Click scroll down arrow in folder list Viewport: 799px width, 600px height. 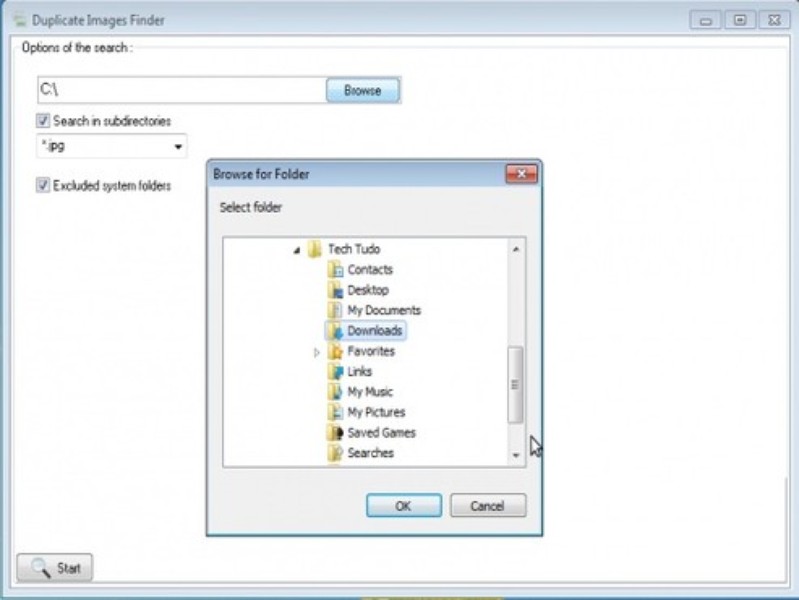(516, 455)
